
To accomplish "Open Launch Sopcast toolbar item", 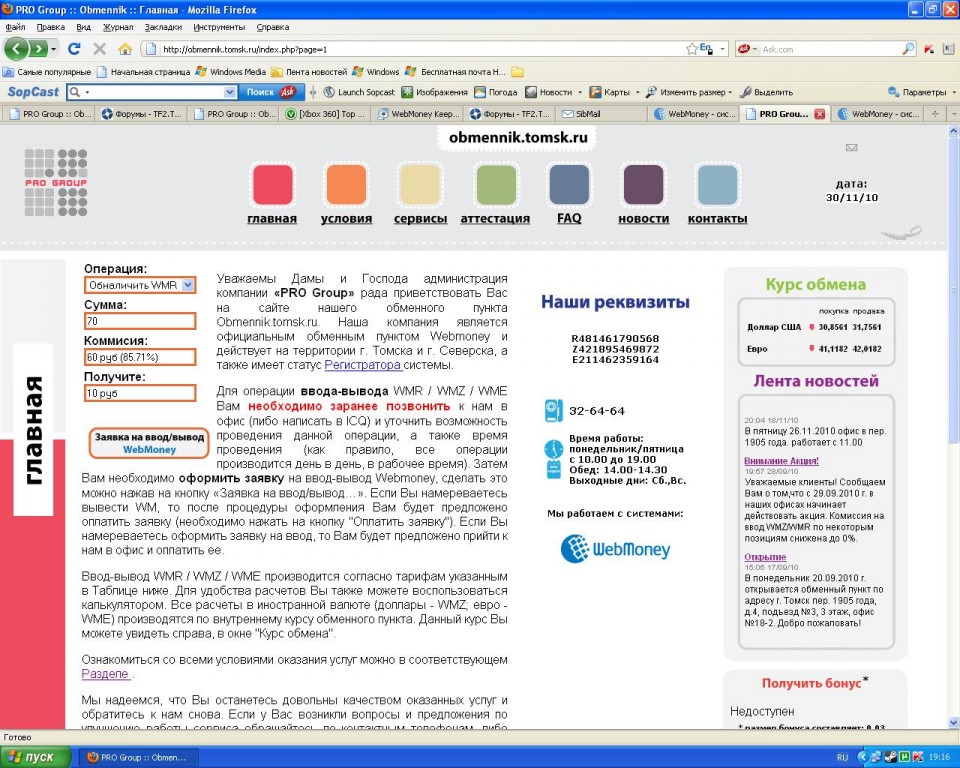I will click(x=359, y=92).
